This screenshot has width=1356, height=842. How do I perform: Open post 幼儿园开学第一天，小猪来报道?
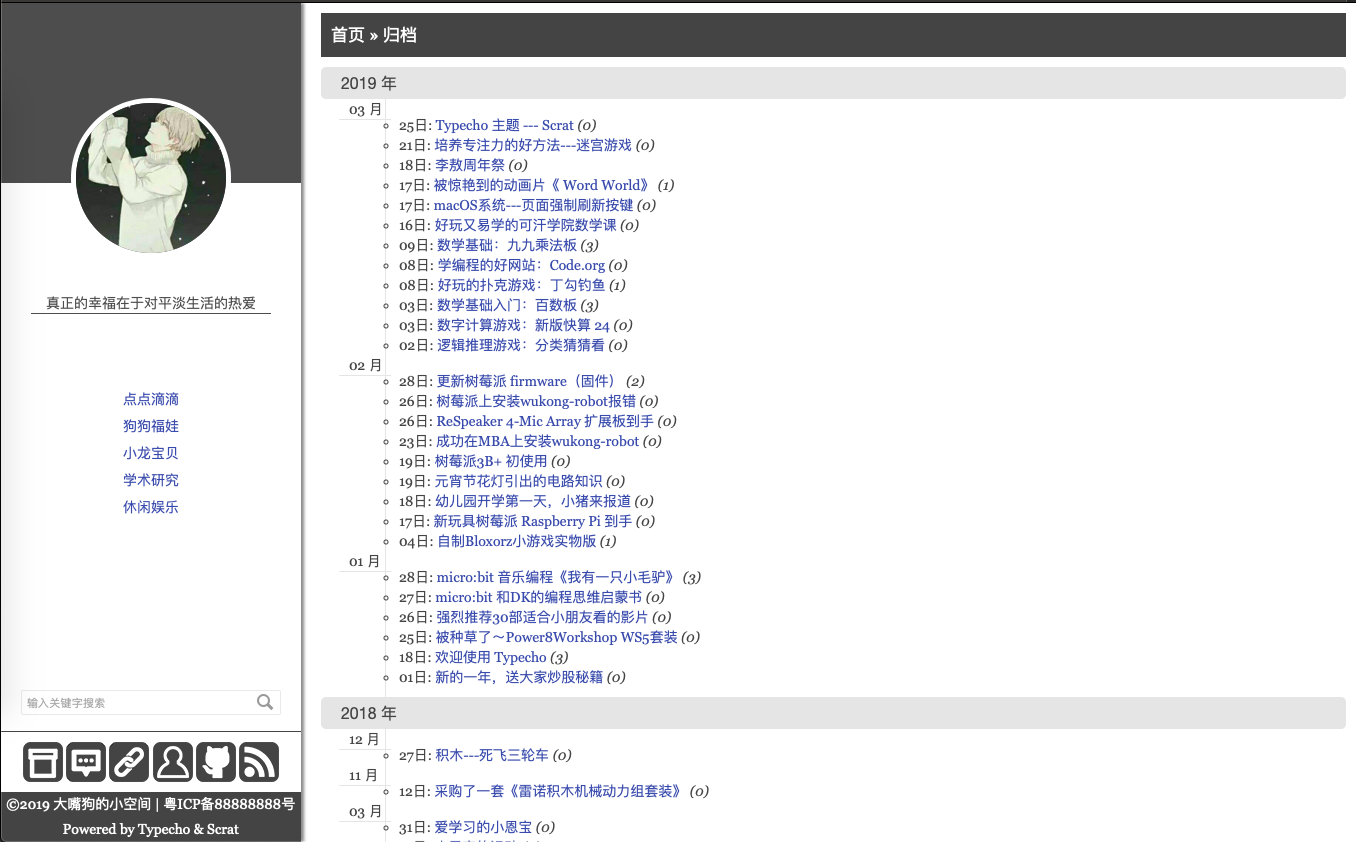point(532,501)
